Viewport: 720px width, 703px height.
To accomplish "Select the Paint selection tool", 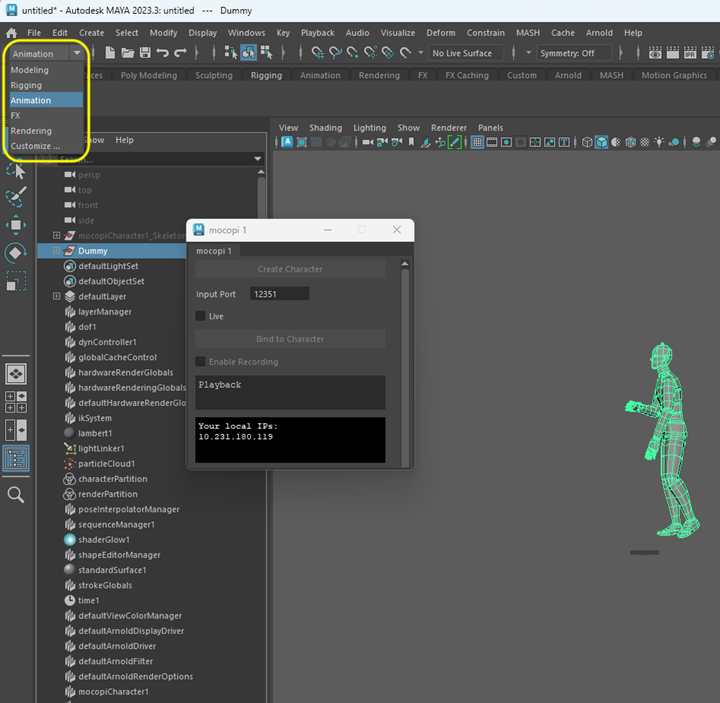I will pyautogui.click(x=16, y=197).
